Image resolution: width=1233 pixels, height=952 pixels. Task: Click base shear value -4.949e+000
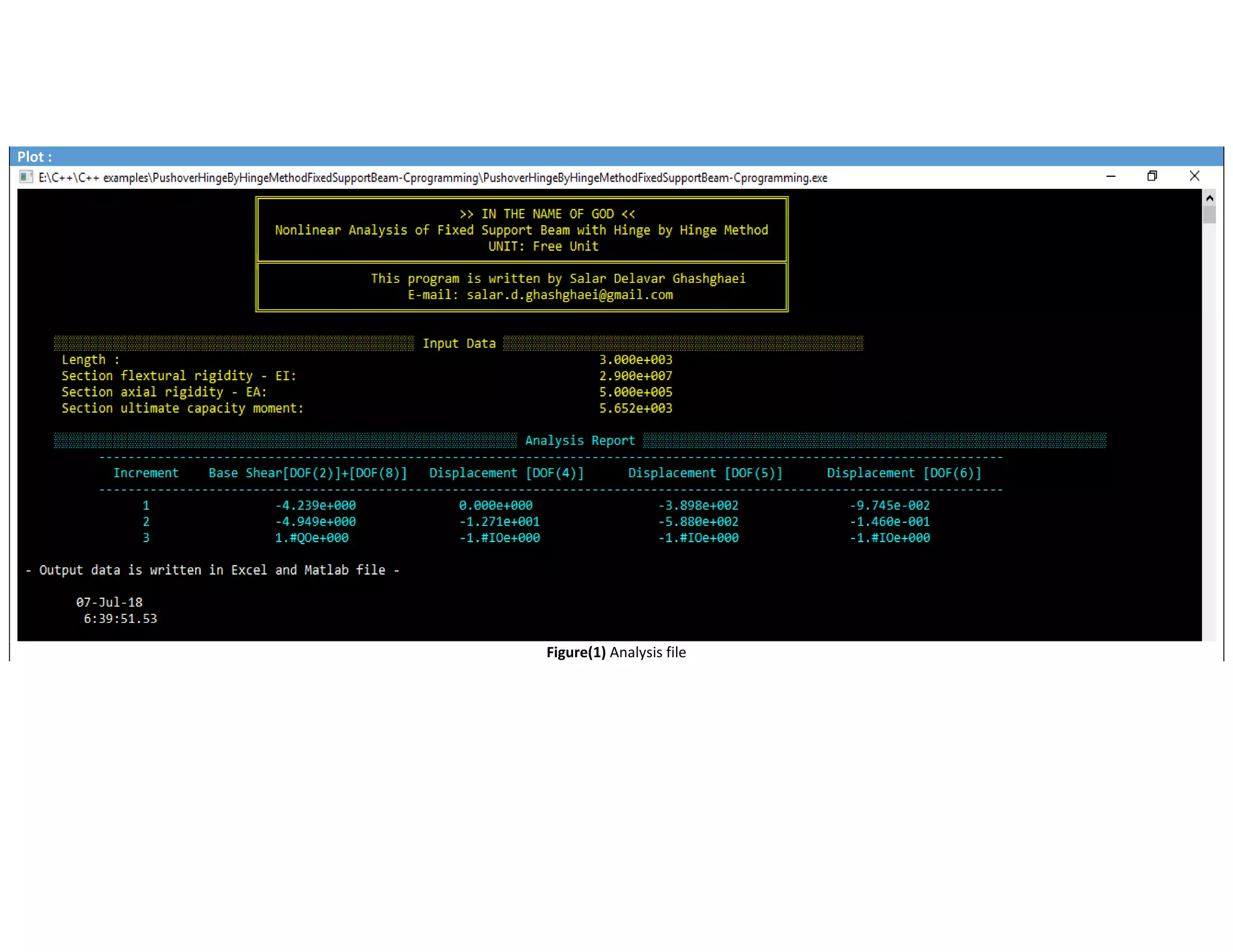pos(315,522)
